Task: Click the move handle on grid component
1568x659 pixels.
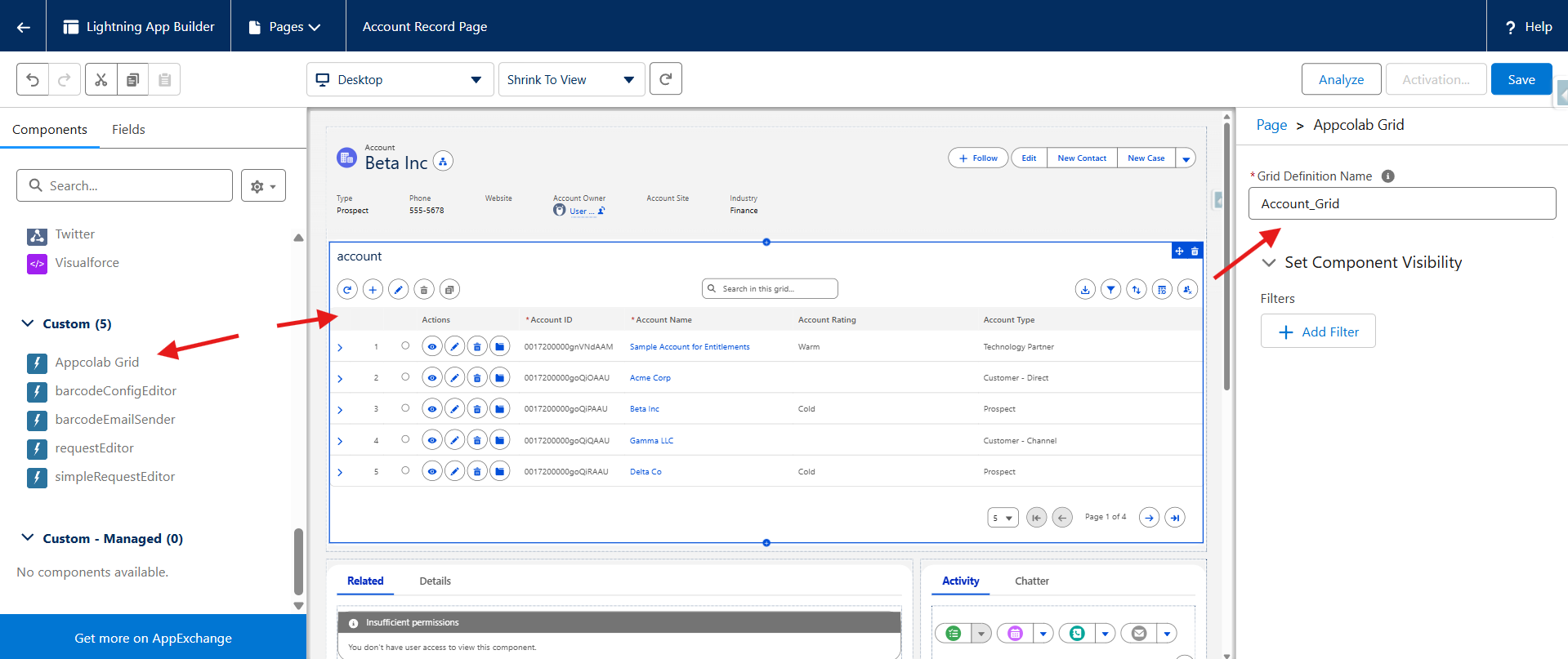Action: click(1179, 252)
